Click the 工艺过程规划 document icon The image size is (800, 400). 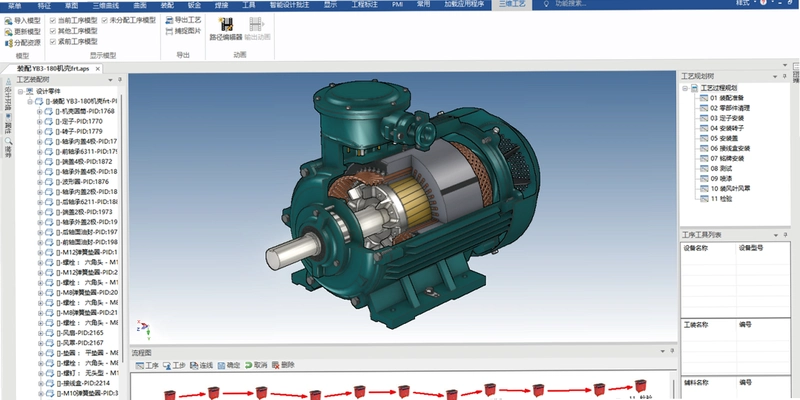coord(694,88)
